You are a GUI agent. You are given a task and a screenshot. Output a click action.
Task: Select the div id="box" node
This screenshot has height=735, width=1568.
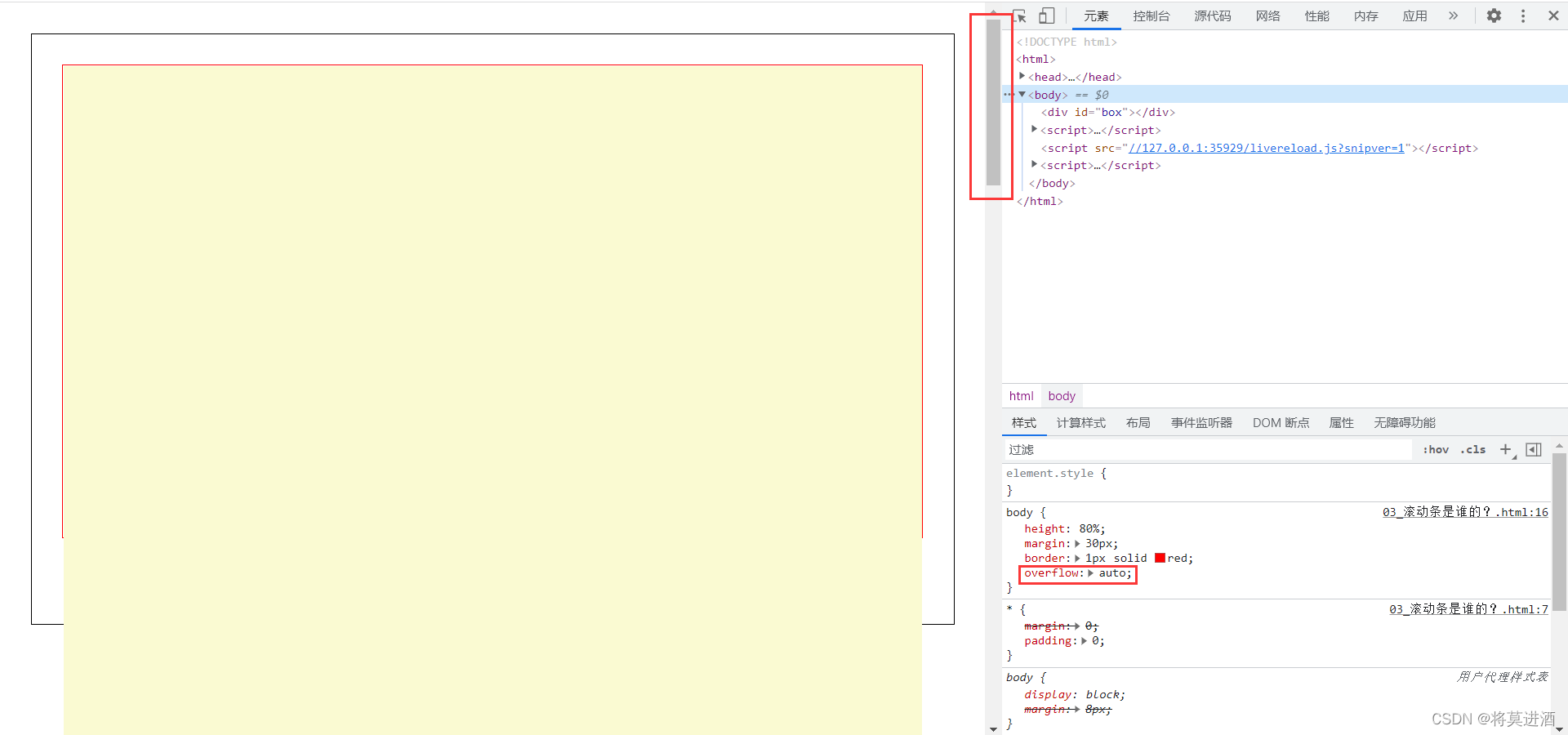1108,112
